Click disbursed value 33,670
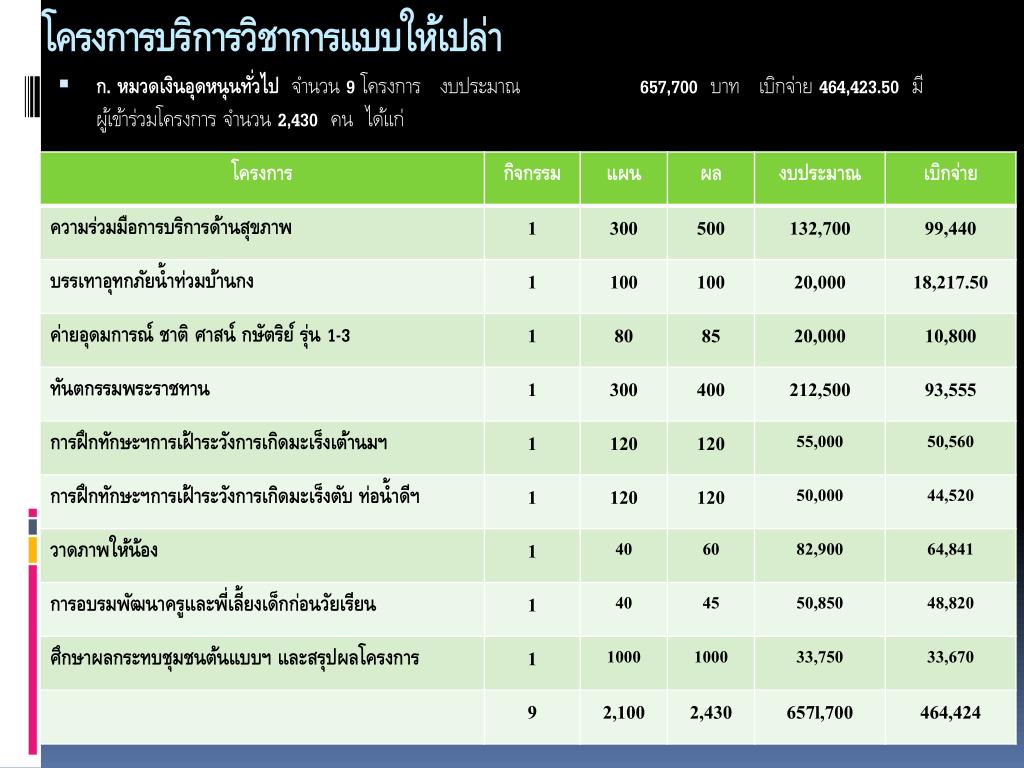This screenshot has height=768, width=1024. pos(950,657)
